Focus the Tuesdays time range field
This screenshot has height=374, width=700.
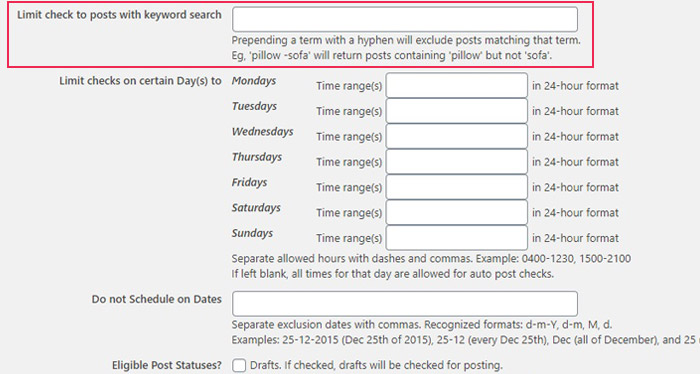click(x=456, y=111)
